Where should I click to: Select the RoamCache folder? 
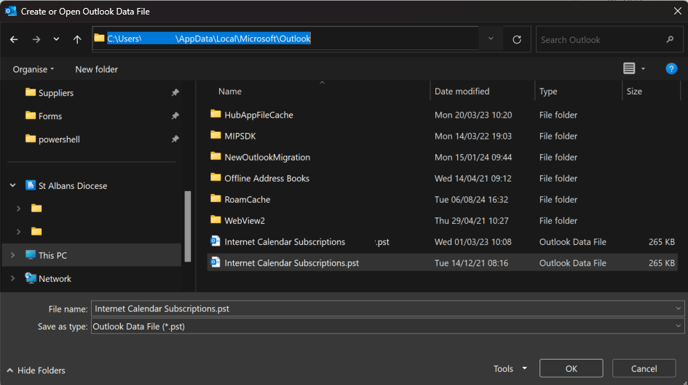[x=247, y=199]
